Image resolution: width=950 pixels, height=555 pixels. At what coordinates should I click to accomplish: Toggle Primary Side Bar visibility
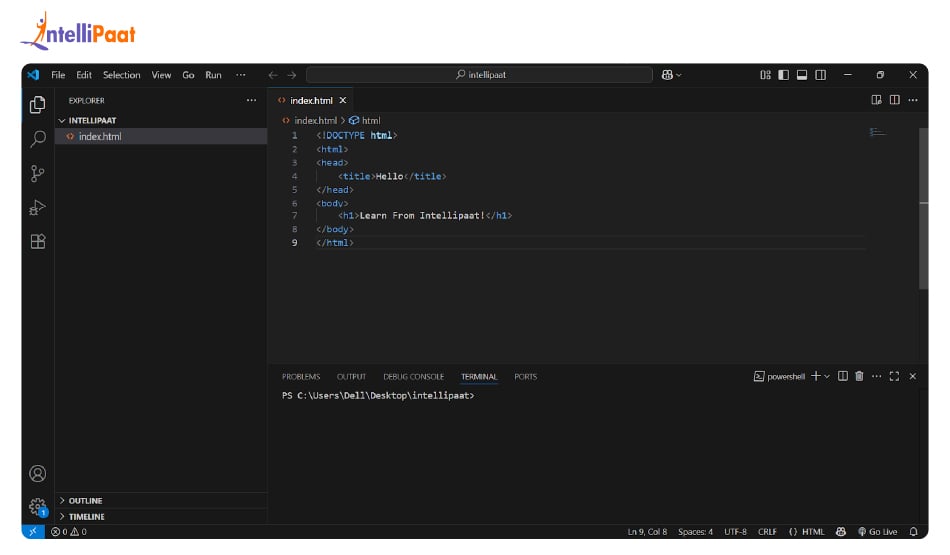coord(783,75)
